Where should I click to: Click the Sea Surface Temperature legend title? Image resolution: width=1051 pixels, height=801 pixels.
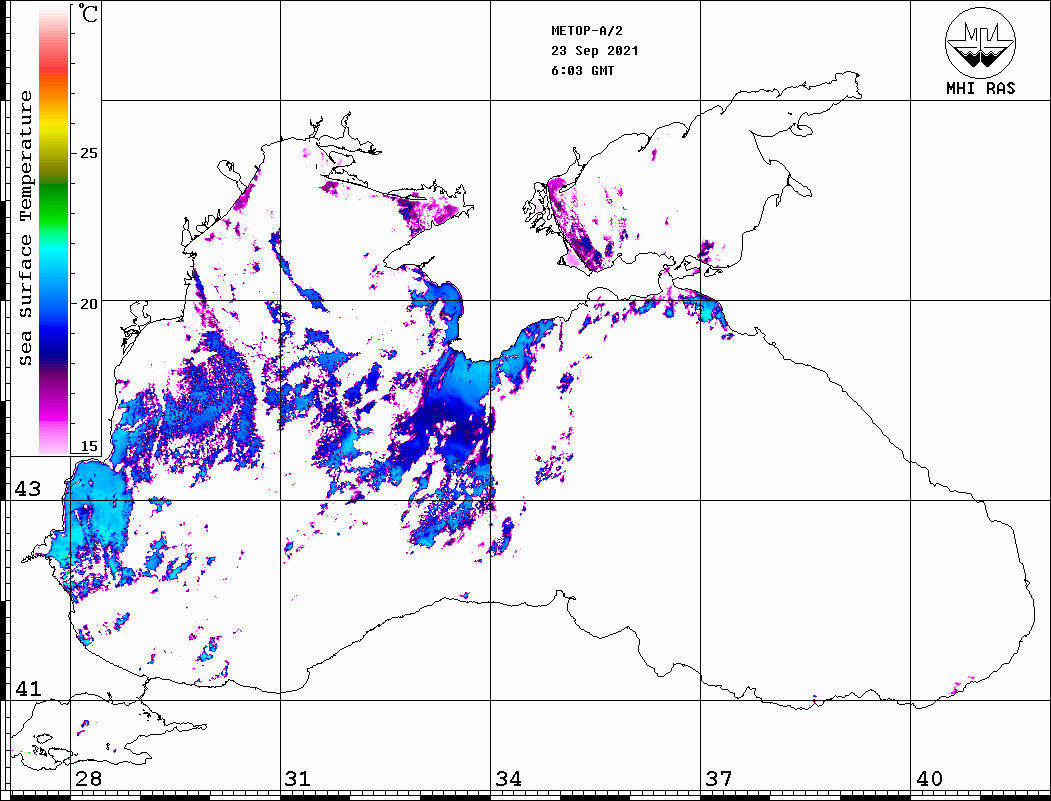[x=25, y=229]
